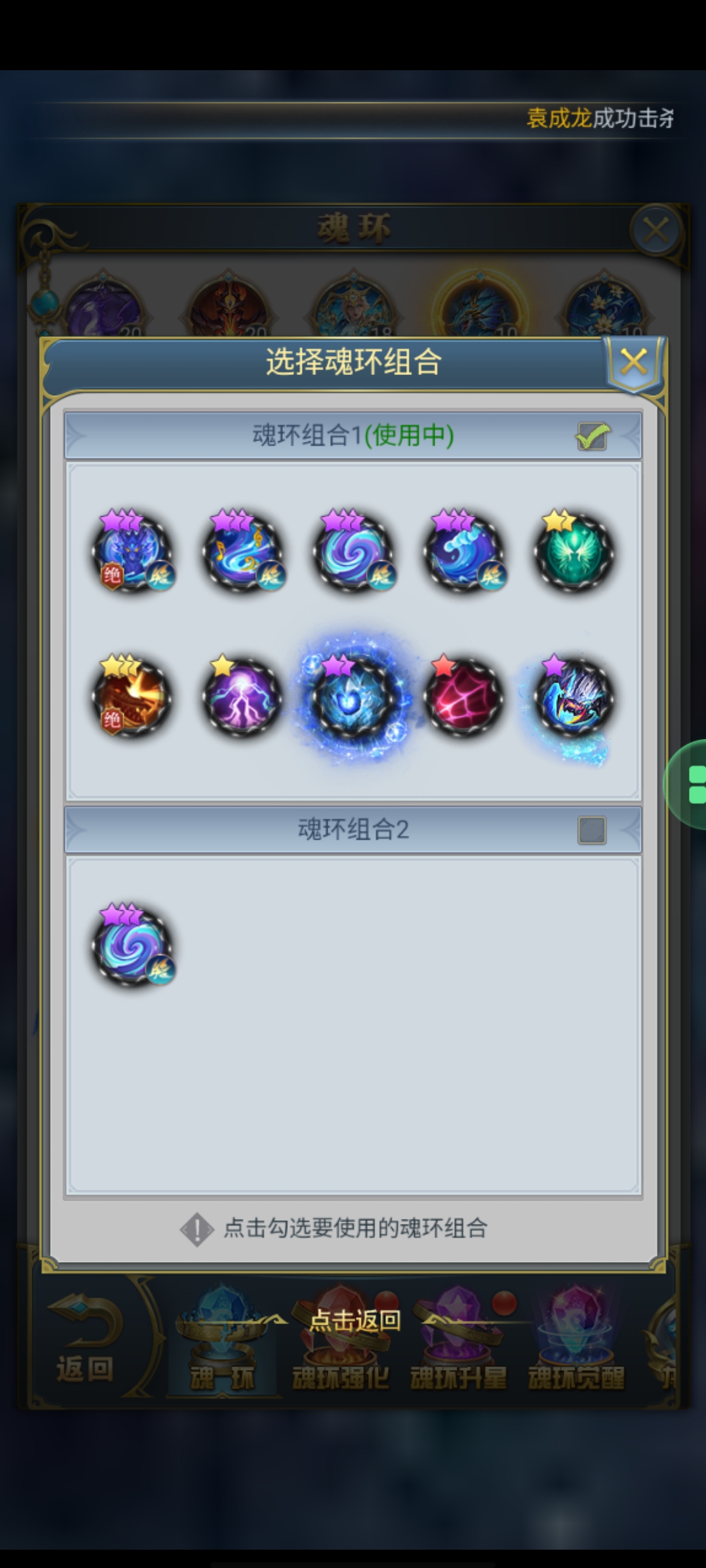The image size is (706, 1568).
Task: Tap the swirl soul ring in 魂环组合2
Action: (132, 946)
